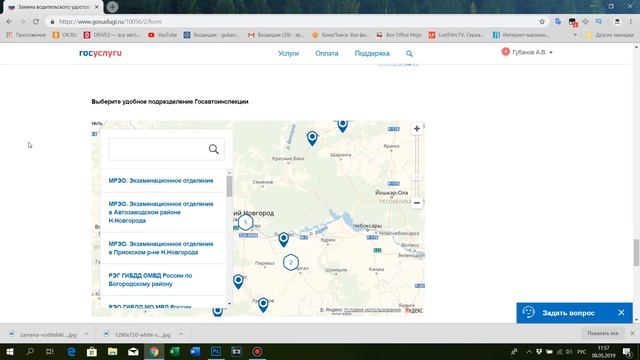
Task: Bookmark this page with star icon
Action: (x=542, y=22)
